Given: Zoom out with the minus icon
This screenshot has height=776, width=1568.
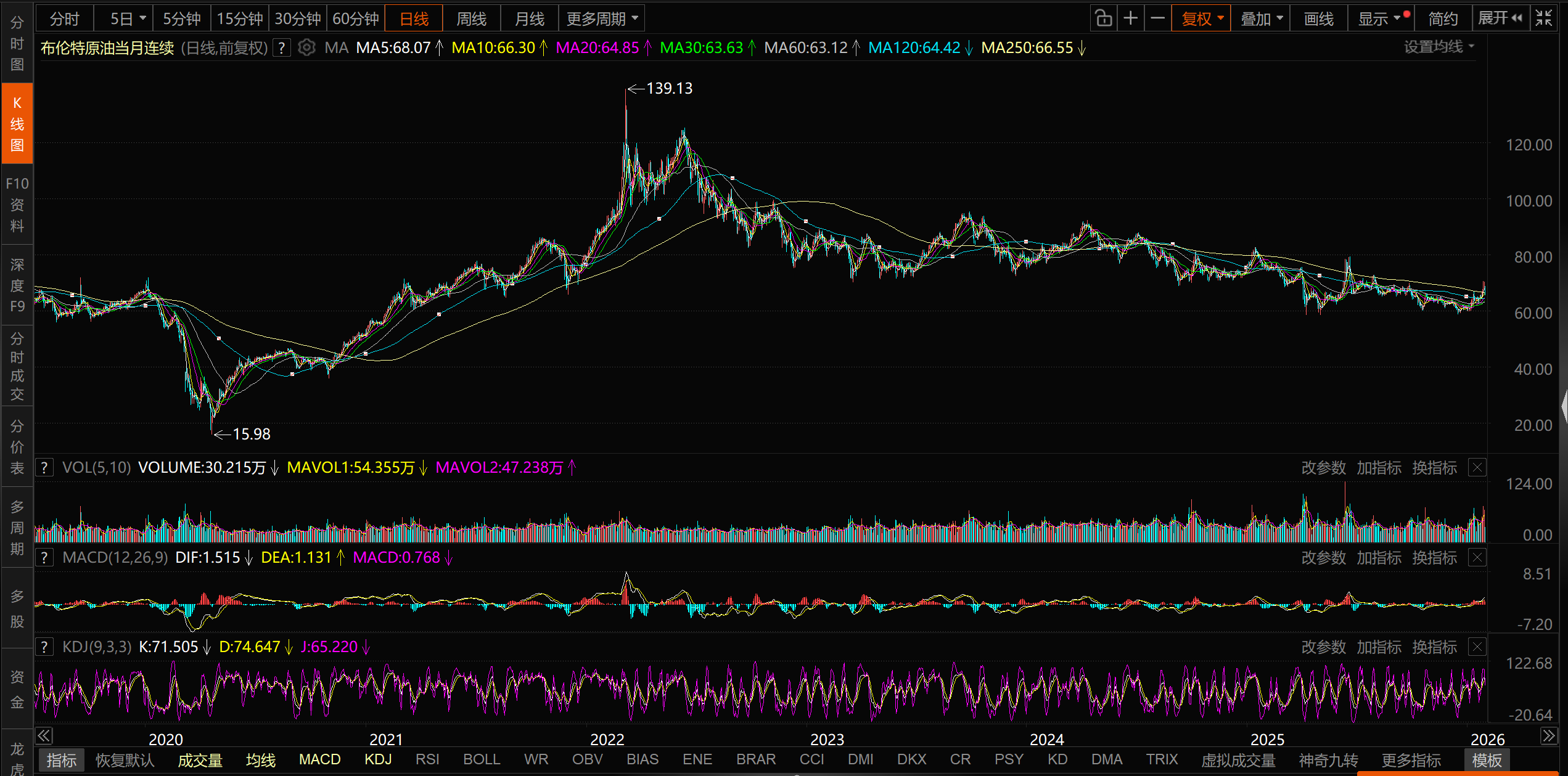Looking at the screenshot, I should tap(1157, 18).
